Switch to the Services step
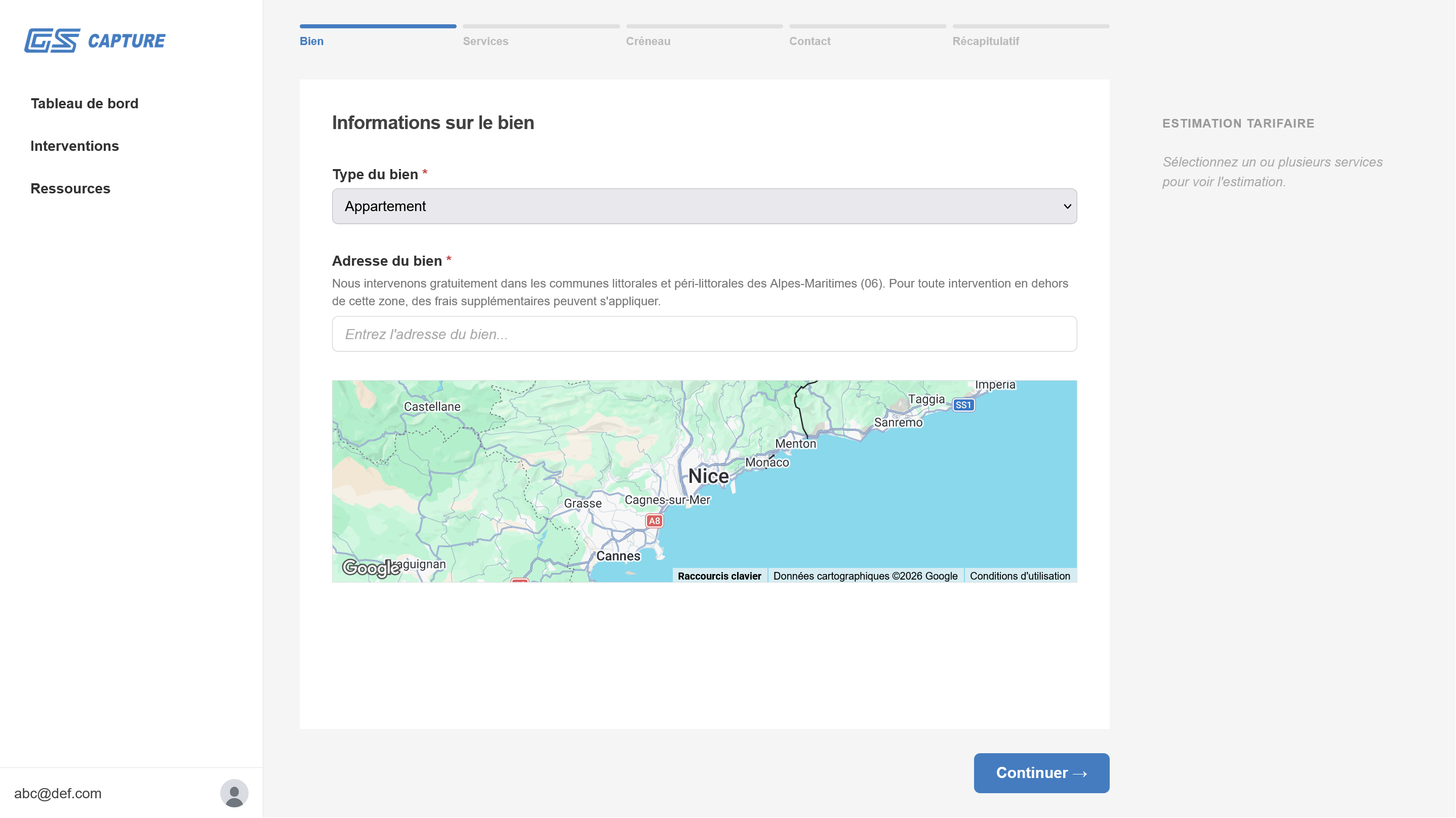This screenshot has width=1456, height=818. (x=485, y=40)
